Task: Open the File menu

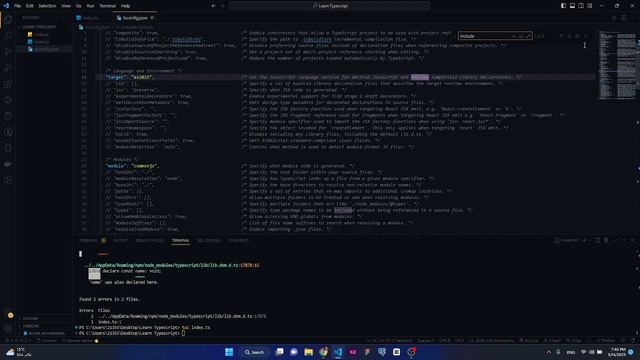Action: [18, 6]
